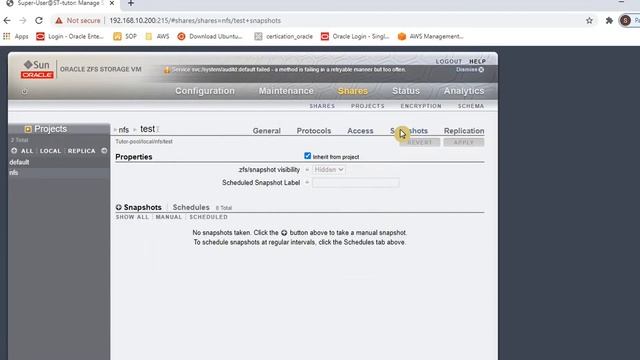Viewport: 640px width, 360px height.
Task: Open the certication_oracle bookmark
Action: pos(284,36)
